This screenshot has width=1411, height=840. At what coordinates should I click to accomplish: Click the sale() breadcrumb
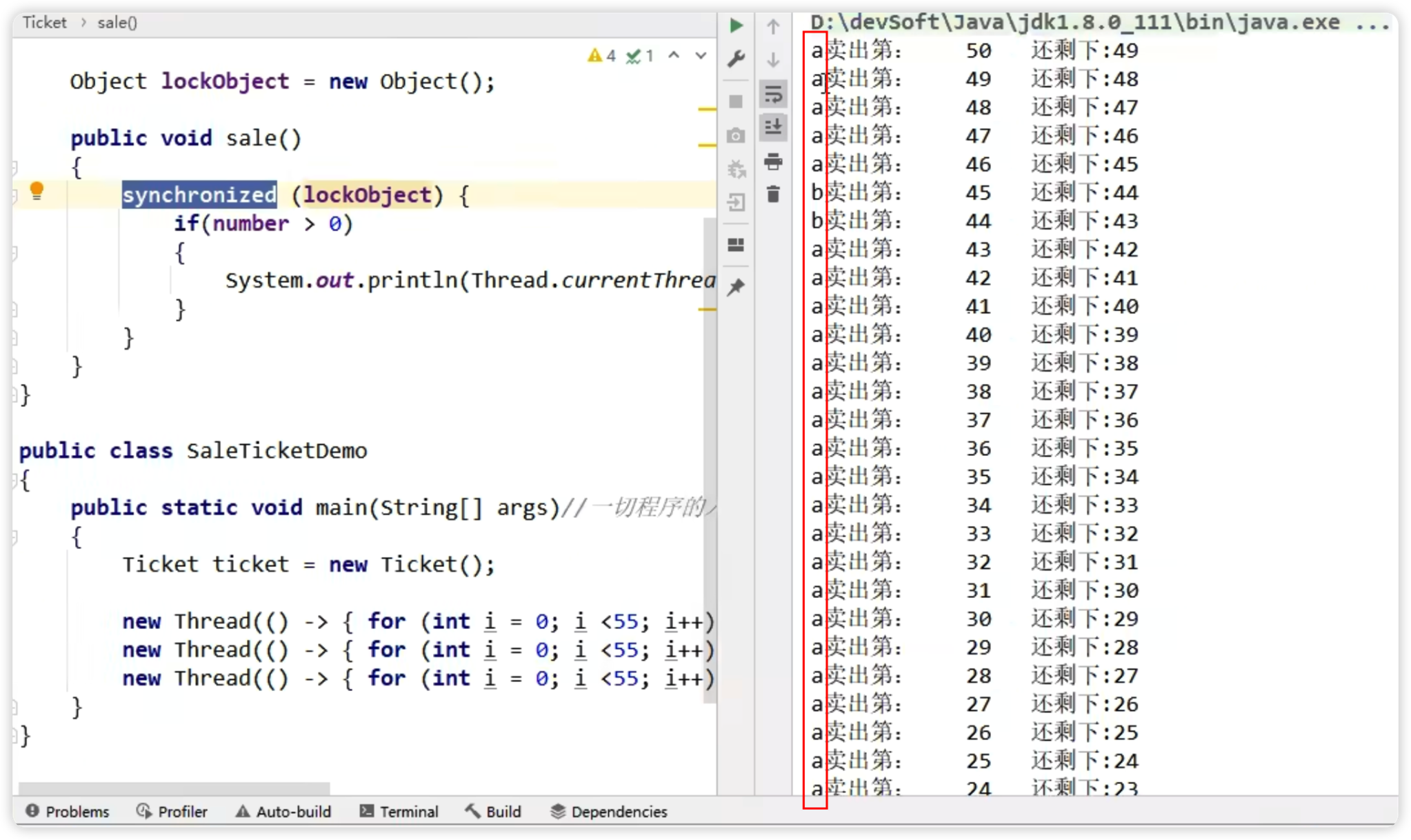coord(117,23)
